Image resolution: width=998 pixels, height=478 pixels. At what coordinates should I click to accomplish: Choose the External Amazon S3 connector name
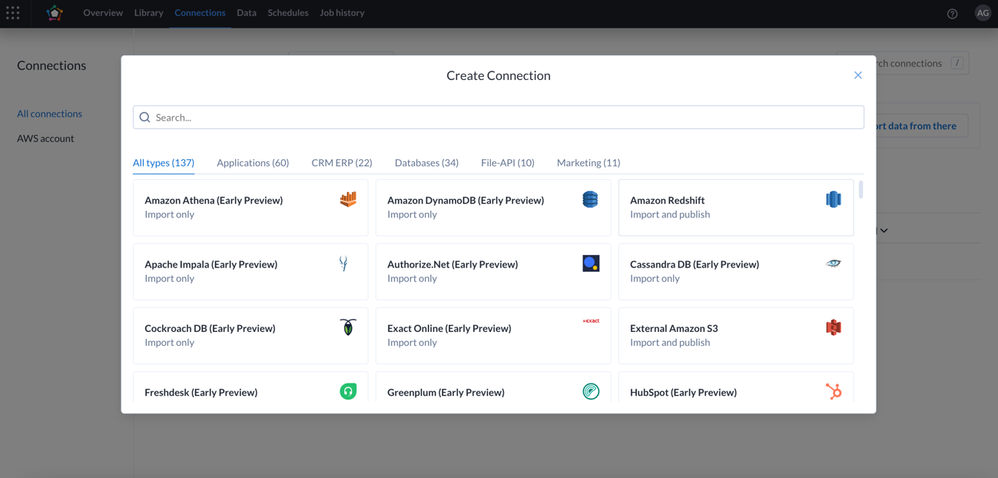[674, 328]
